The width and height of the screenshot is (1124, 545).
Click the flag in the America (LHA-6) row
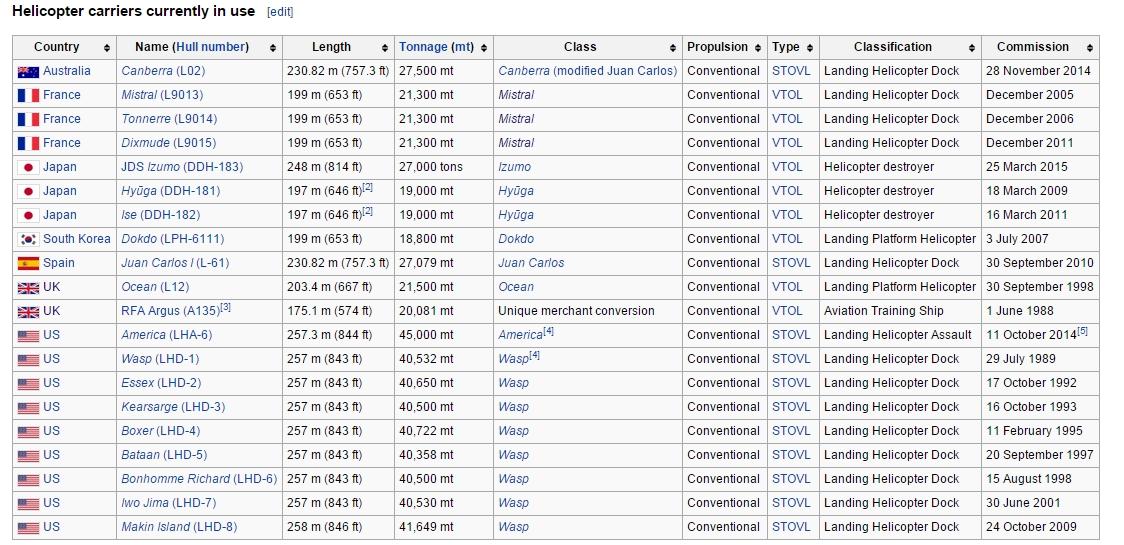click(x=28, y=336)
